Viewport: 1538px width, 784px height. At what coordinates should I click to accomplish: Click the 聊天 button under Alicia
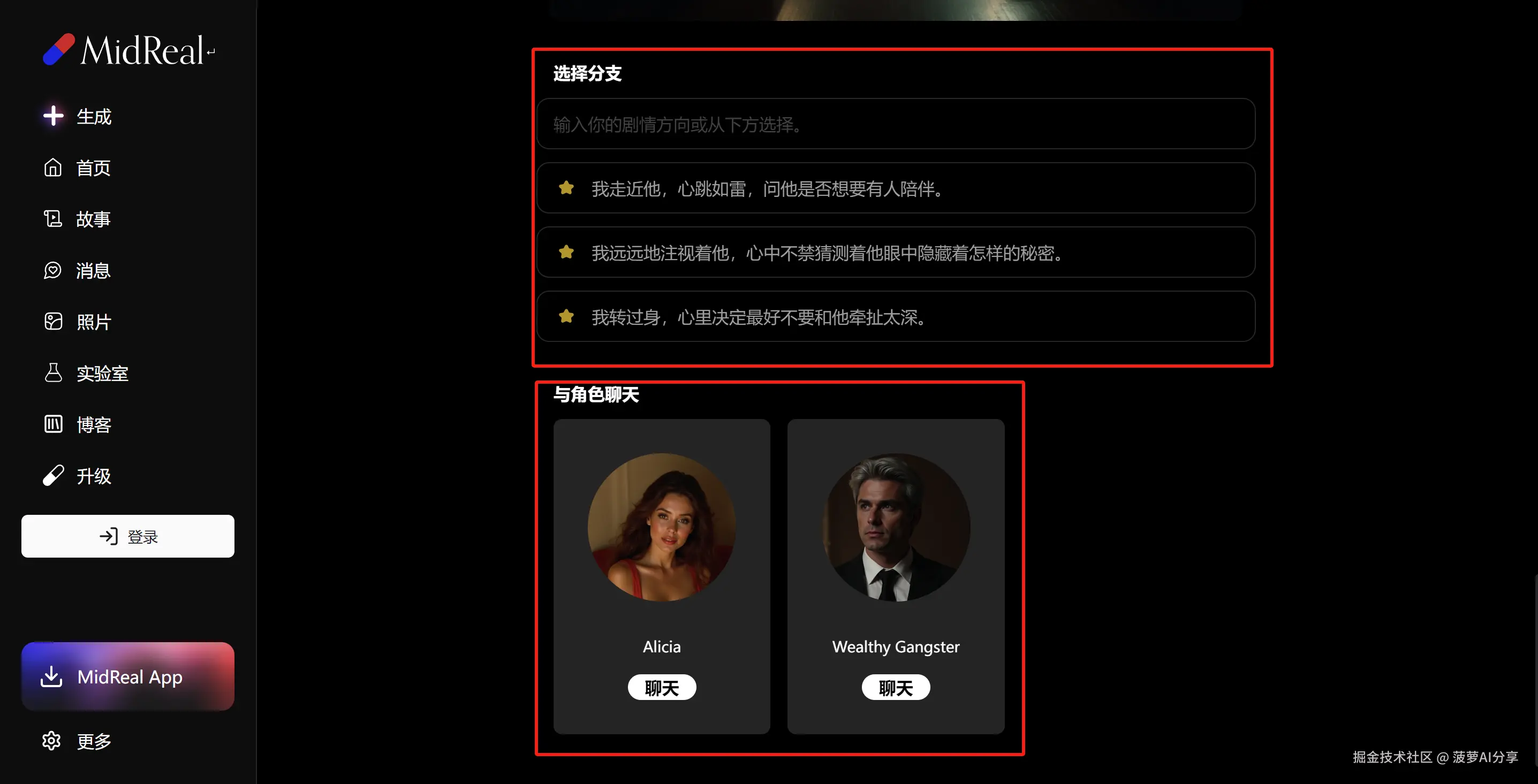(662, 687)
